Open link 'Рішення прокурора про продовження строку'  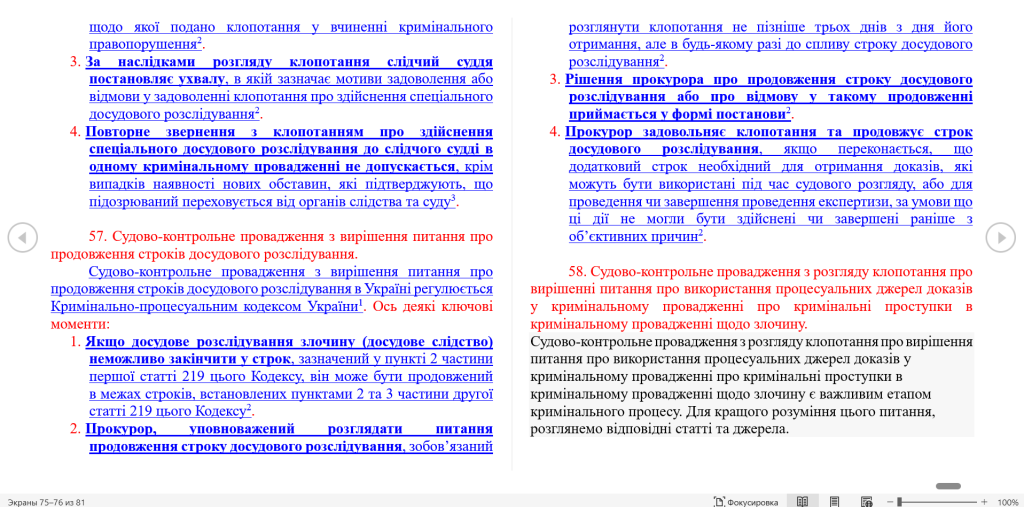tap(768, 79)
